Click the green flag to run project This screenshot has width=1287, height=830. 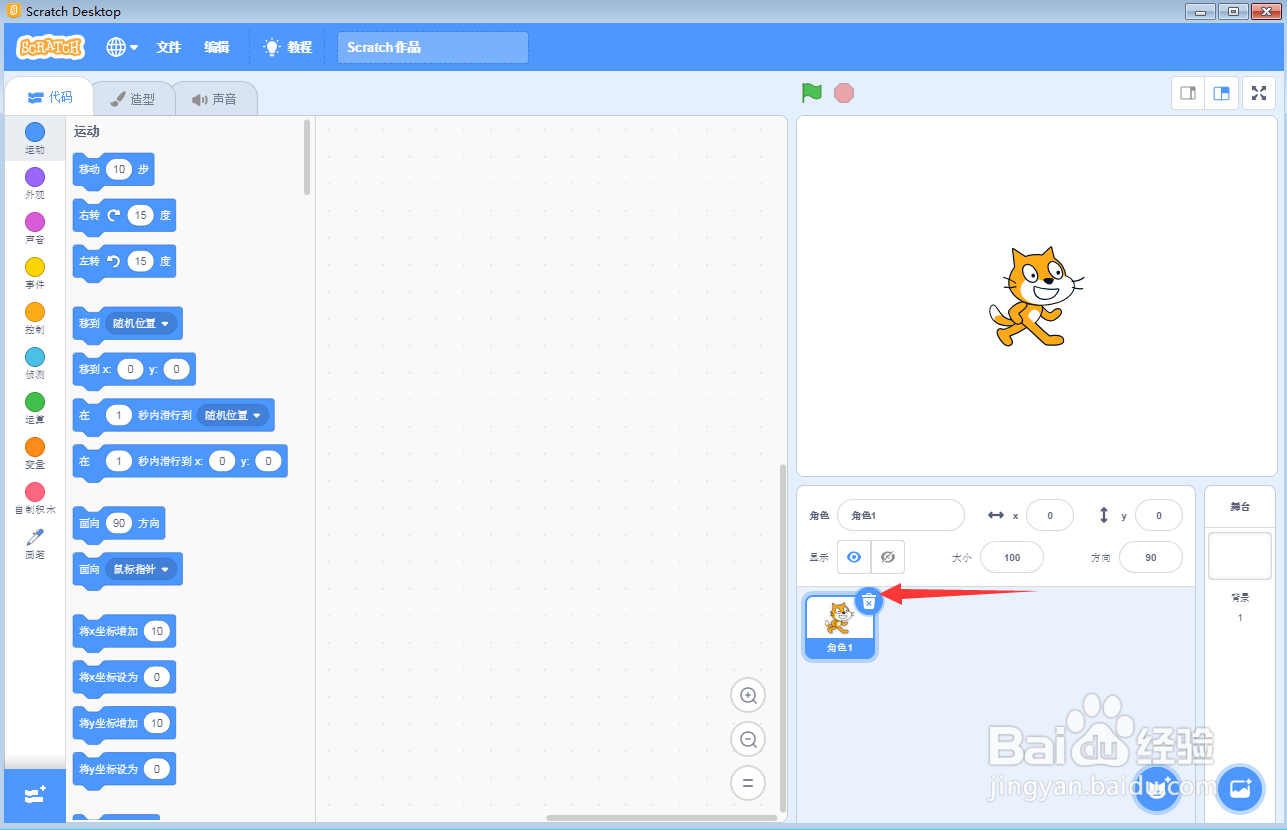(x=811, y=93)
